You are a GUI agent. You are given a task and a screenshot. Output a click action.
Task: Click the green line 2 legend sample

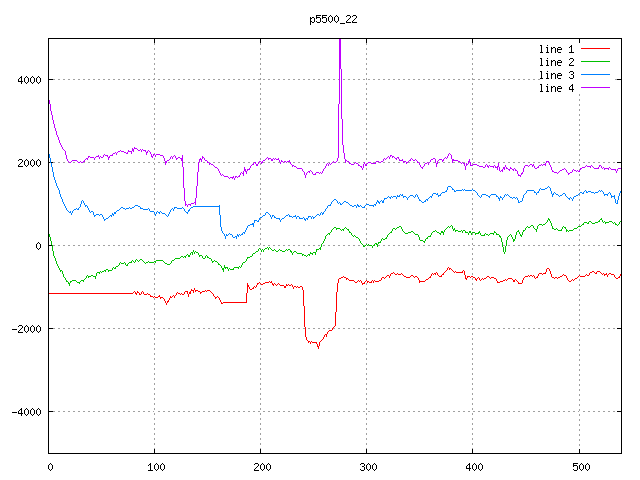pos(595,62)
